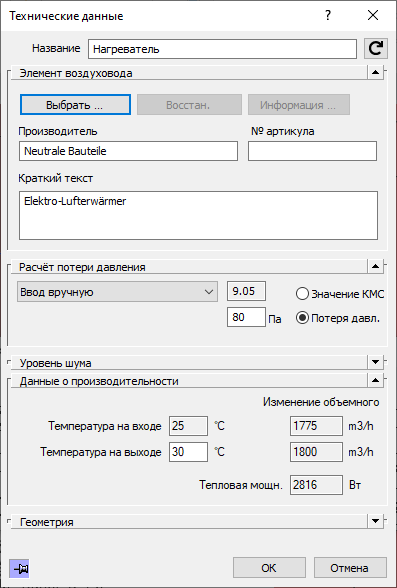Click the volume flow field showing 1775
This screenshot has height=588, width=397.
click(316, 426)
